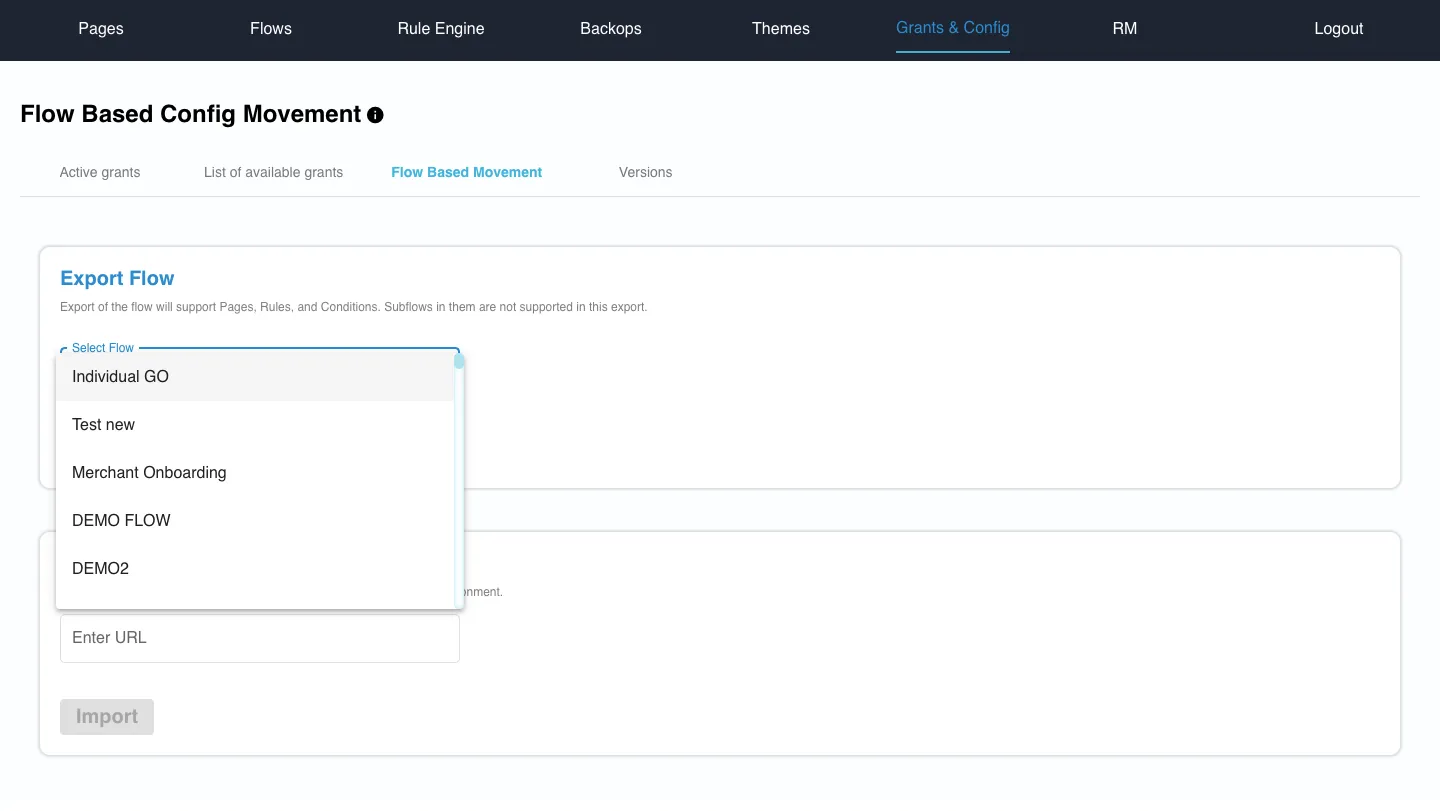The height and width of the screenshot is (811, 1440).
Task: Navigate to Backops
Action: (611, 28)
